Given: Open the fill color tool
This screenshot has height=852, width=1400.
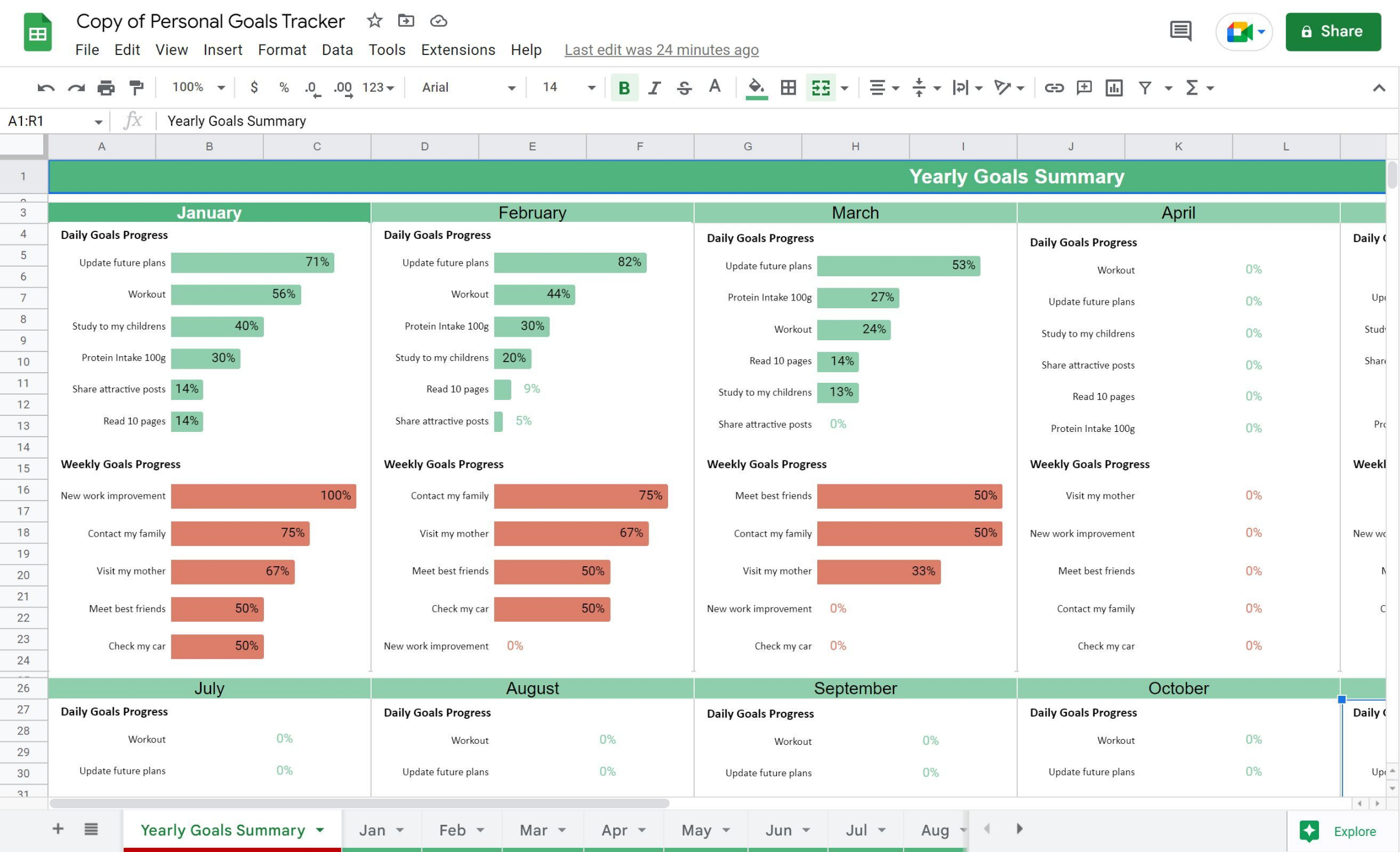Looking at the screenshot, I should 756,88.
